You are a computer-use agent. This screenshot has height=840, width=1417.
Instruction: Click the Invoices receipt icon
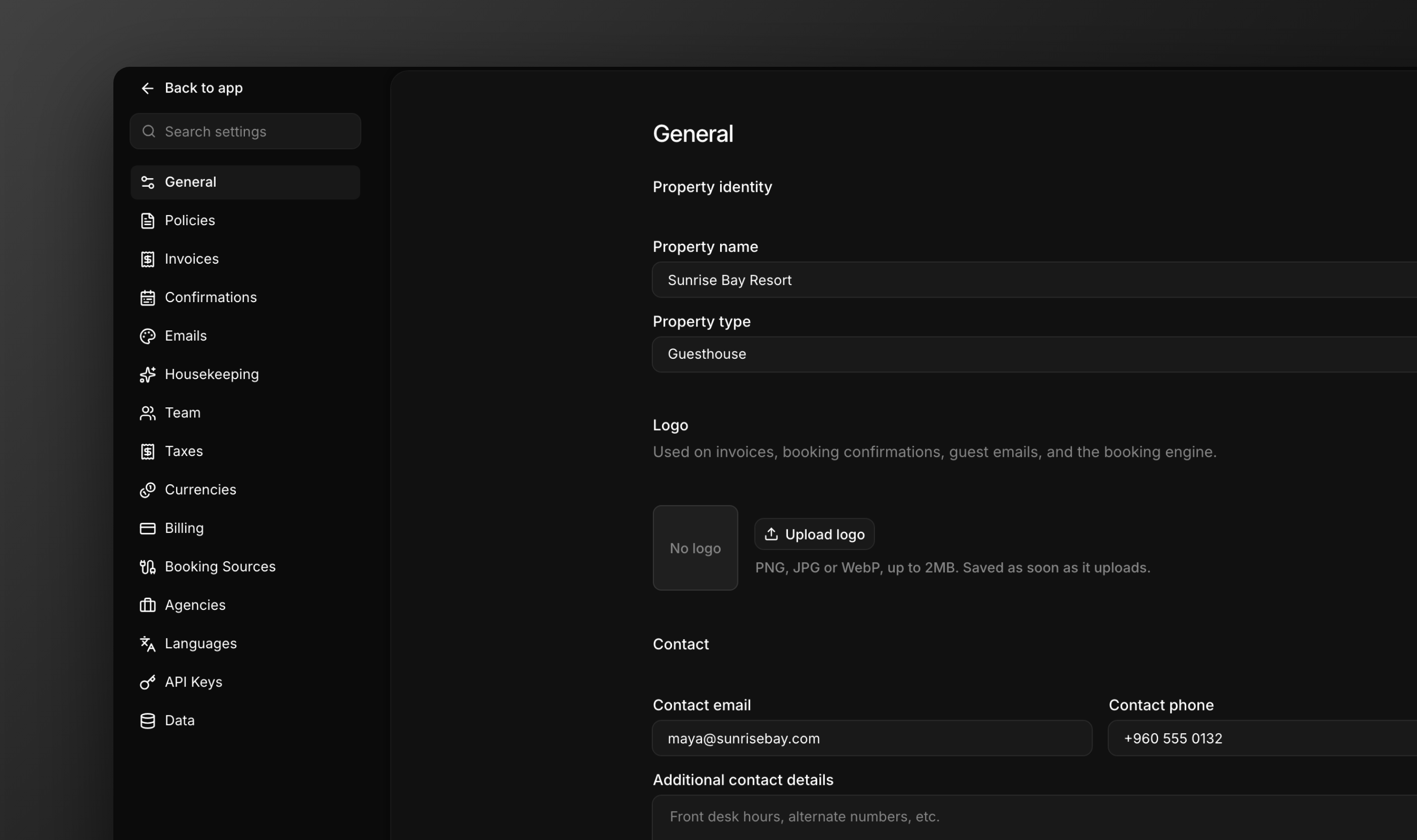click(x=147, y=259)
